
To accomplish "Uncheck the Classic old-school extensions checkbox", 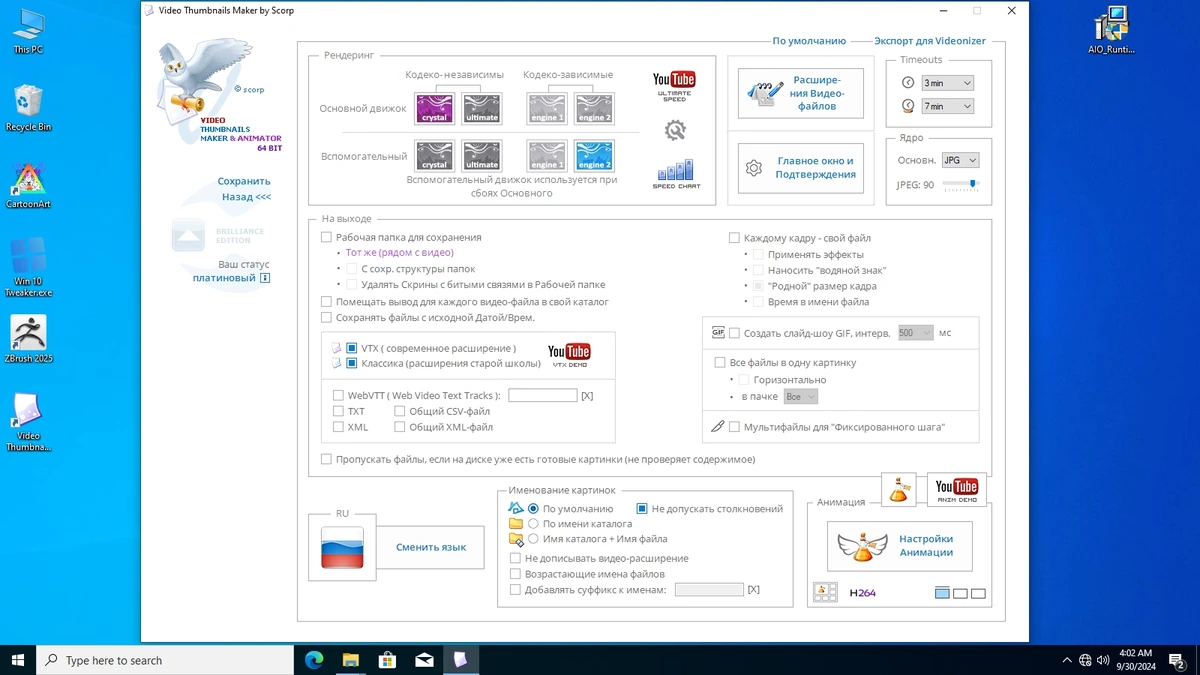I will 352,364.
